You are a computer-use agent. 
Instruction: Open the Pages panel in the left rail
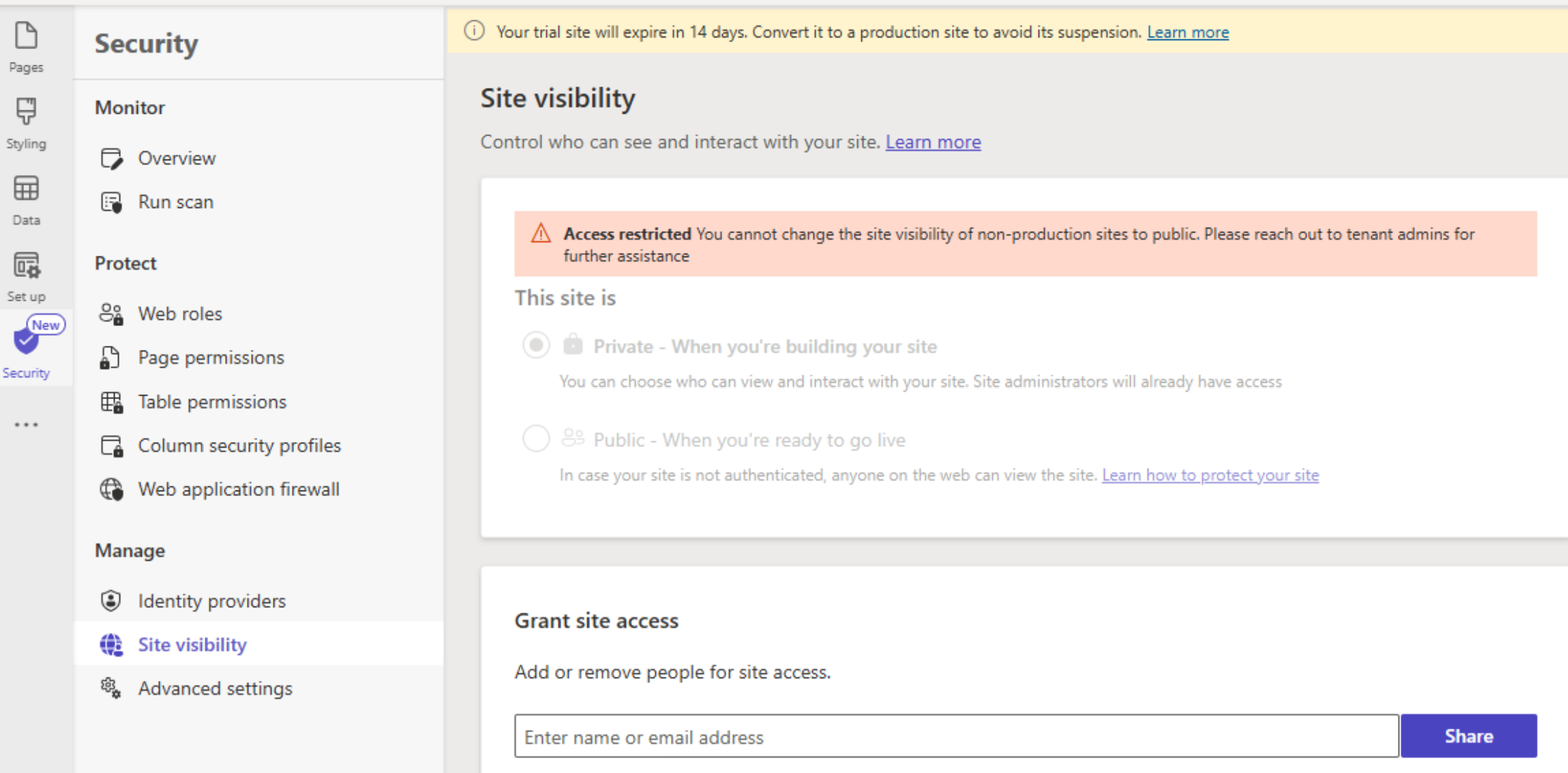[25, 44]
